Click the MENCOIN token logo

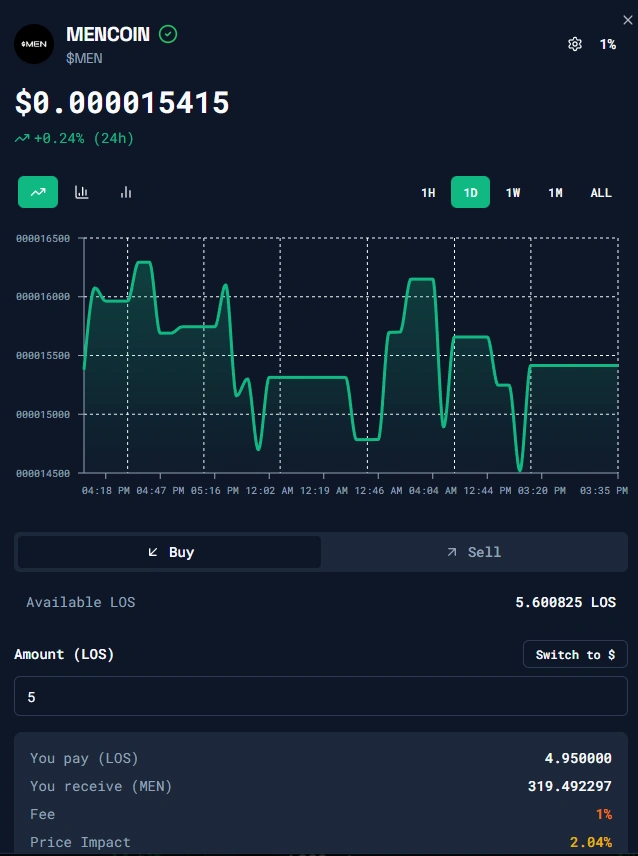pos(34,44)
